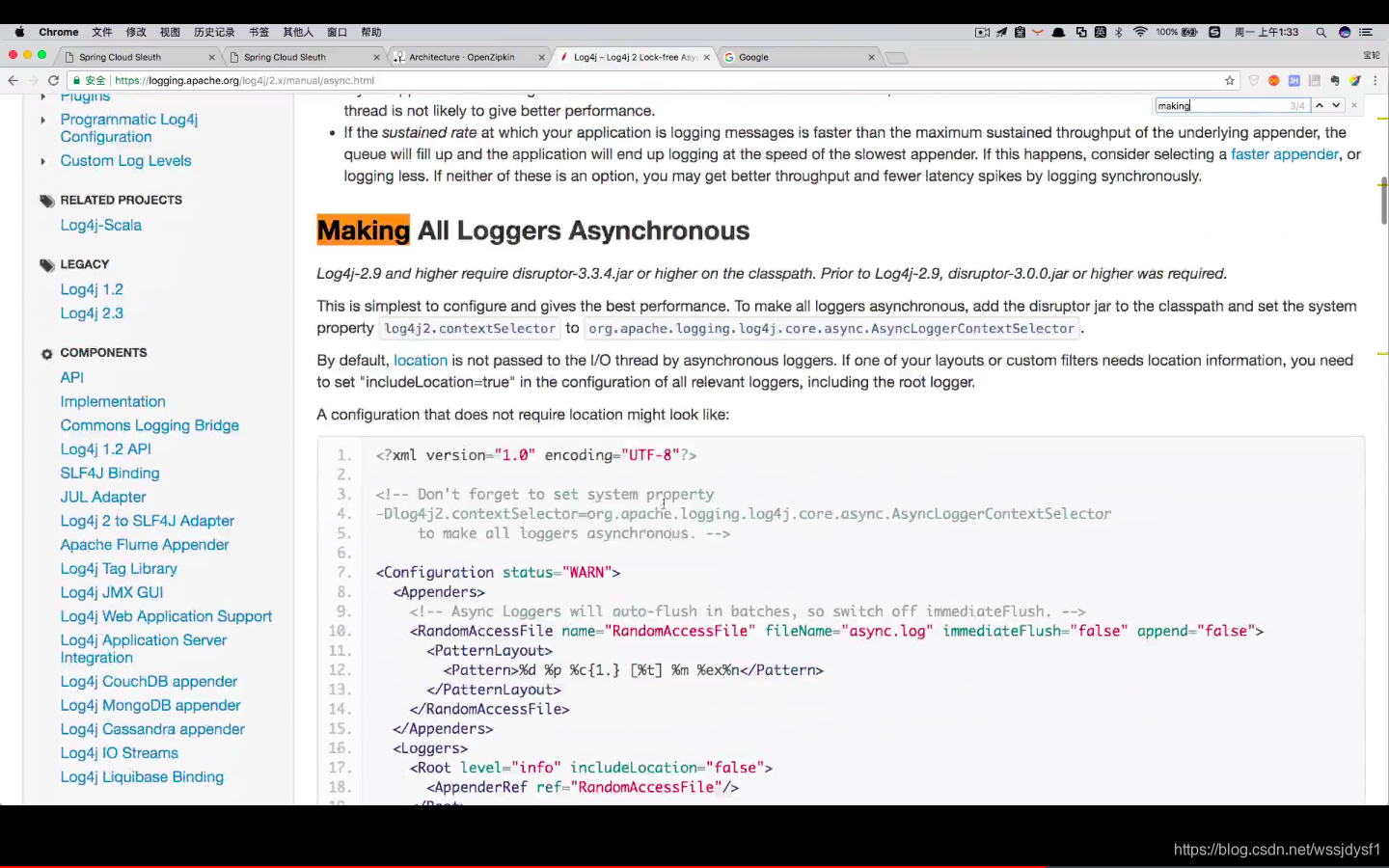Close the Log4j 2 Lock-free tab
Screen dimensions: 1389x868
click(707, 57)
